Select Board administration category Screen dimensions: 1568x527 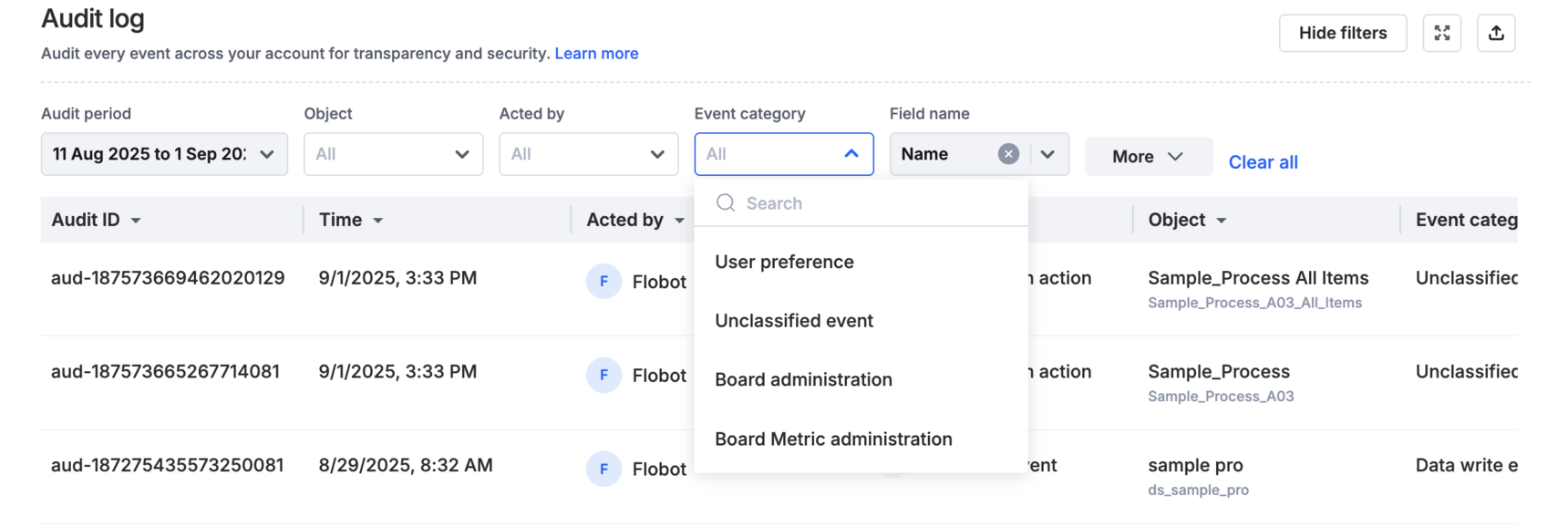coord(803,379)
